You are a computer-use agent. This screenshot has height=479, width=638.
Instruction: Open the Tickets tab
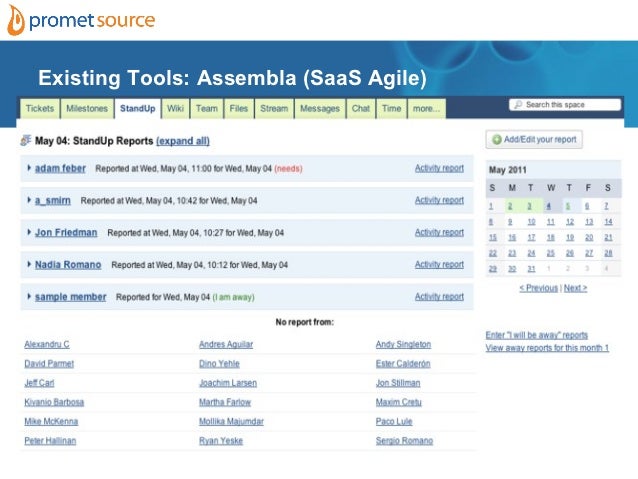40,109
